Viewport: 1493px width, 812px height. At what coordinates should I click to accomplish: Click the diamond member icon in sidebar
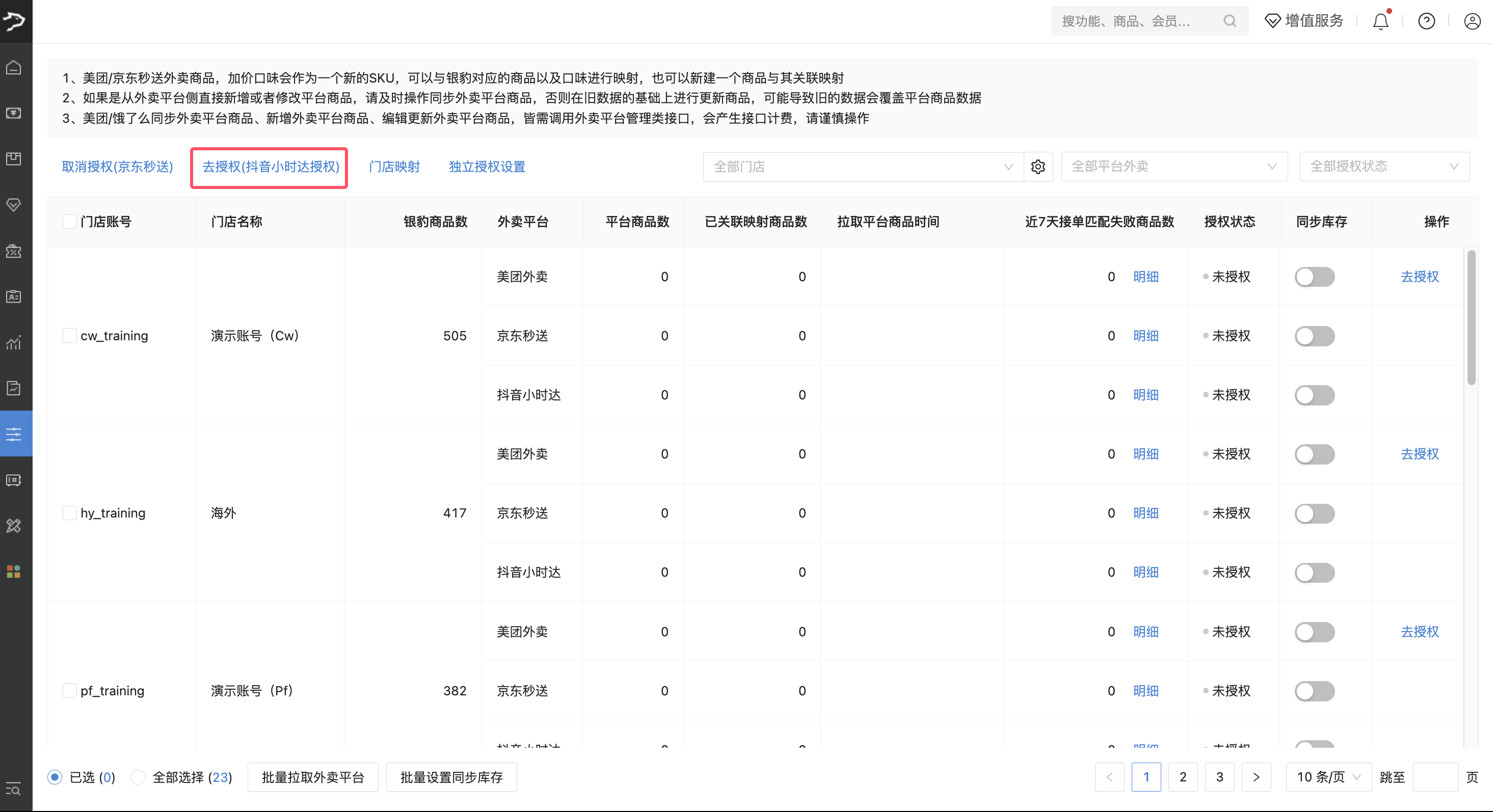(14, 205)
